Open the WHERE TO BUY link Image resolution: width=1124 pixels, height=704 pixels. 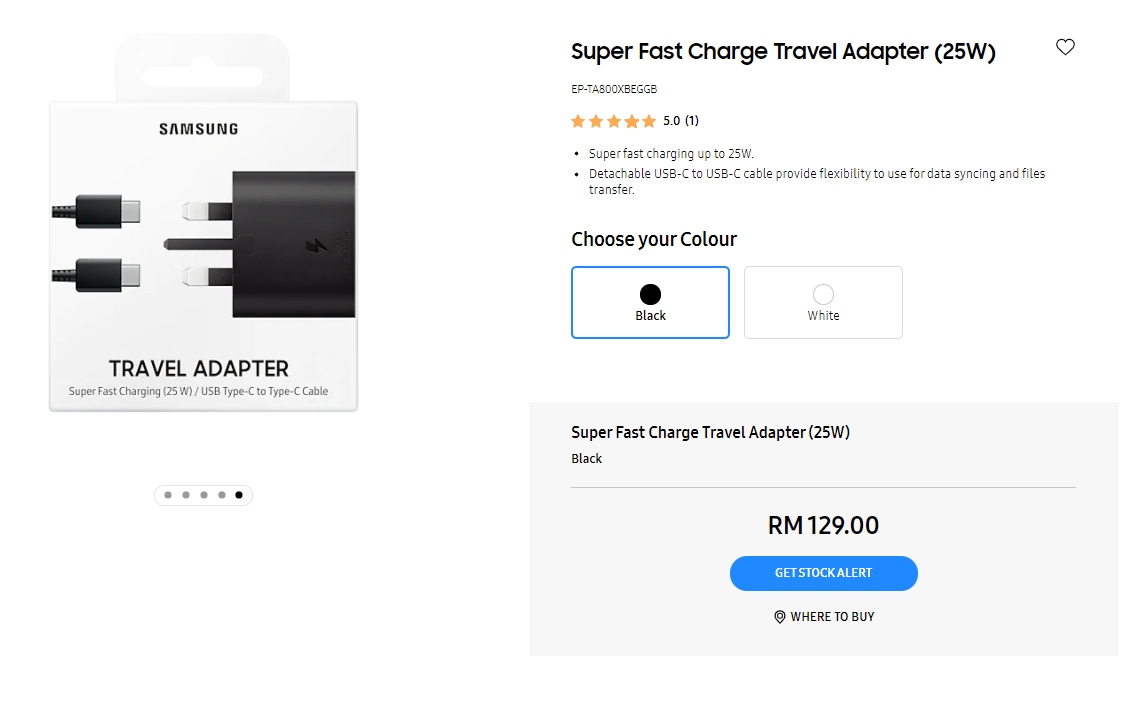832,617
